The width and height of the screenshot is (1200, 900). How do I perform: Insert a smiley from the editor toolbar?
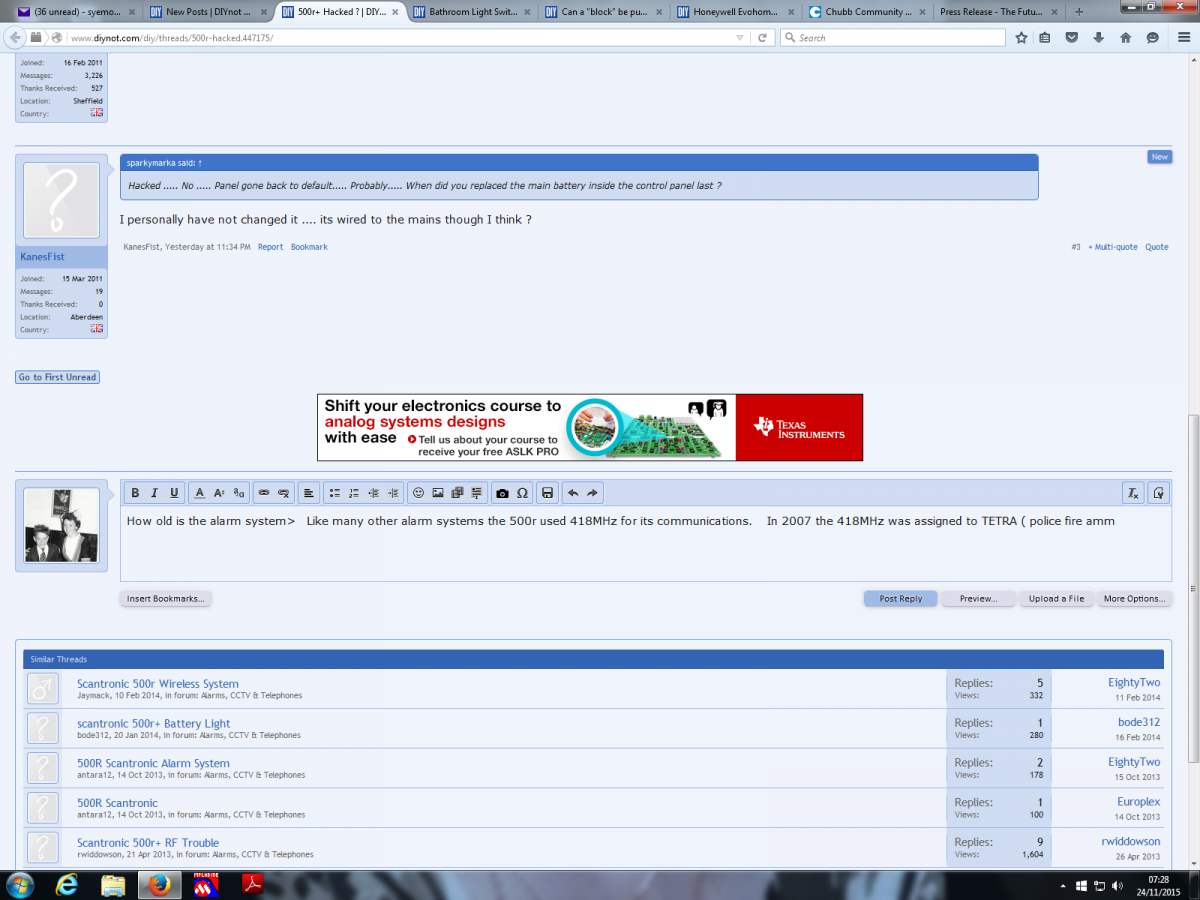pyautogui.click(x=418, y=493)
